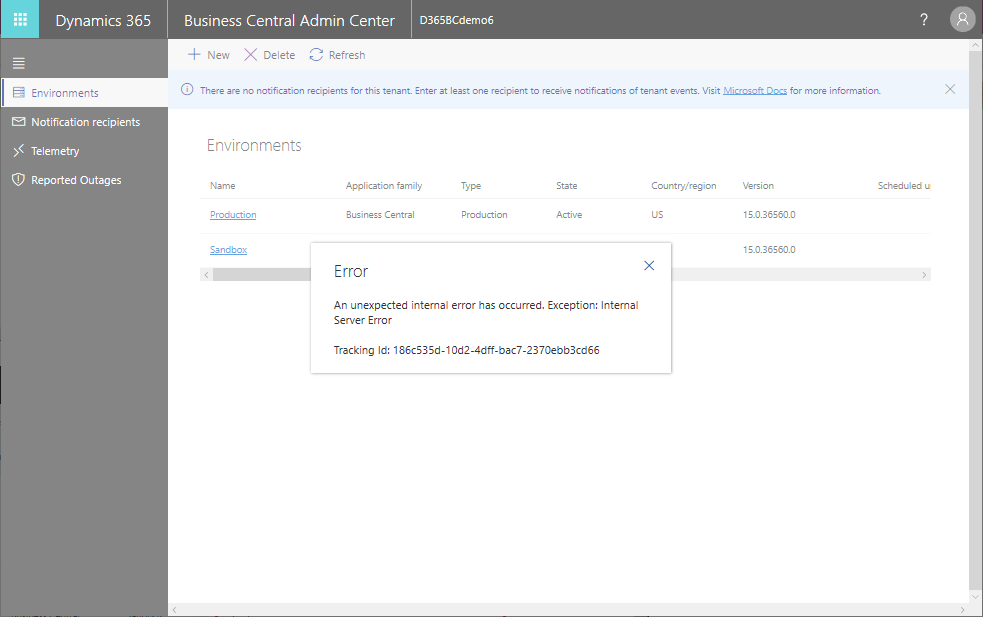Follow the Microsoft Docs link
Screen dimensions: 983x617
tap(755, 90)
